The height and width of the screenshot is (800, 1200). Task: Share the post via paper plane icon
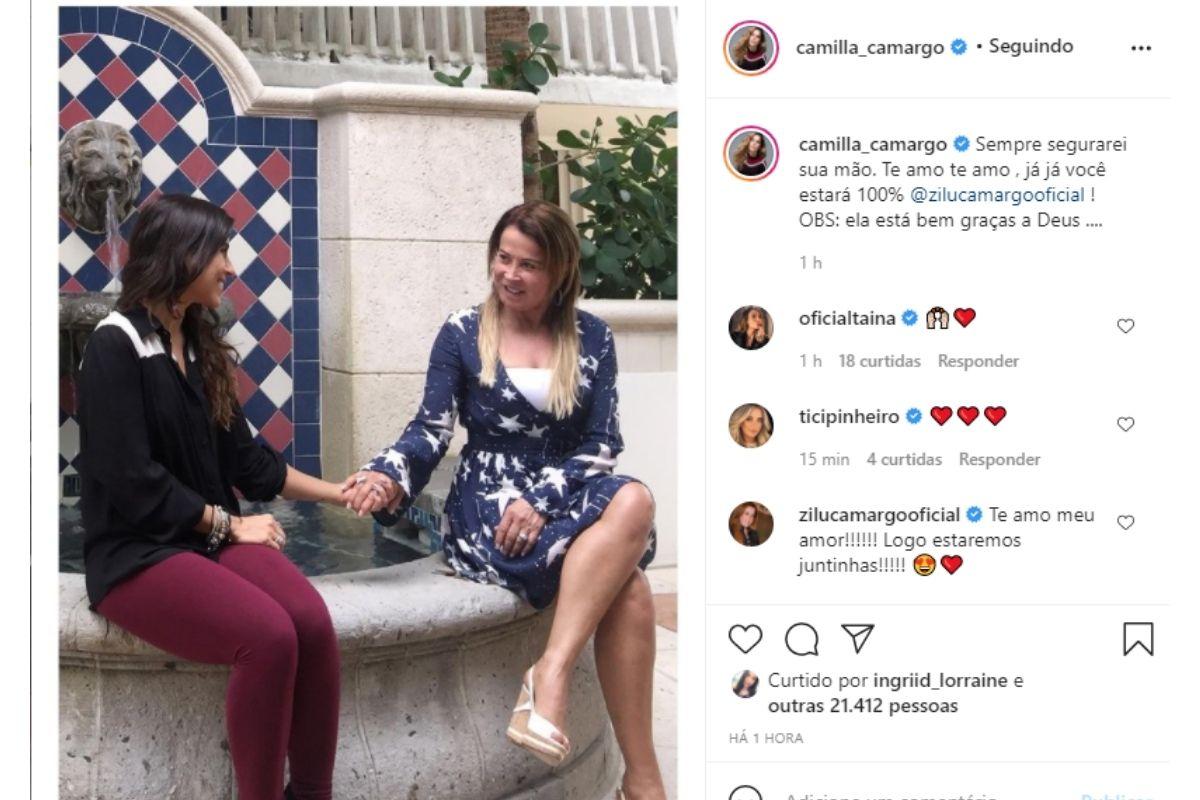click(857, 638)
